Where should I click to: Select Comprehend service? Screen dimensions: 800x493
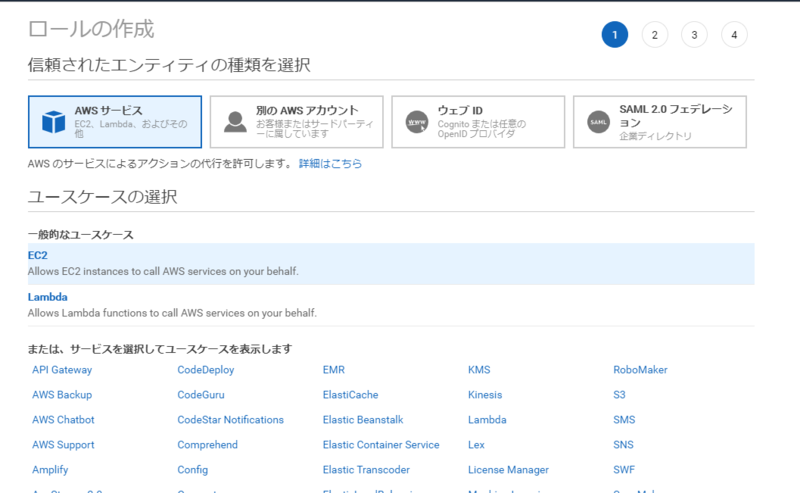click(208, 445)
